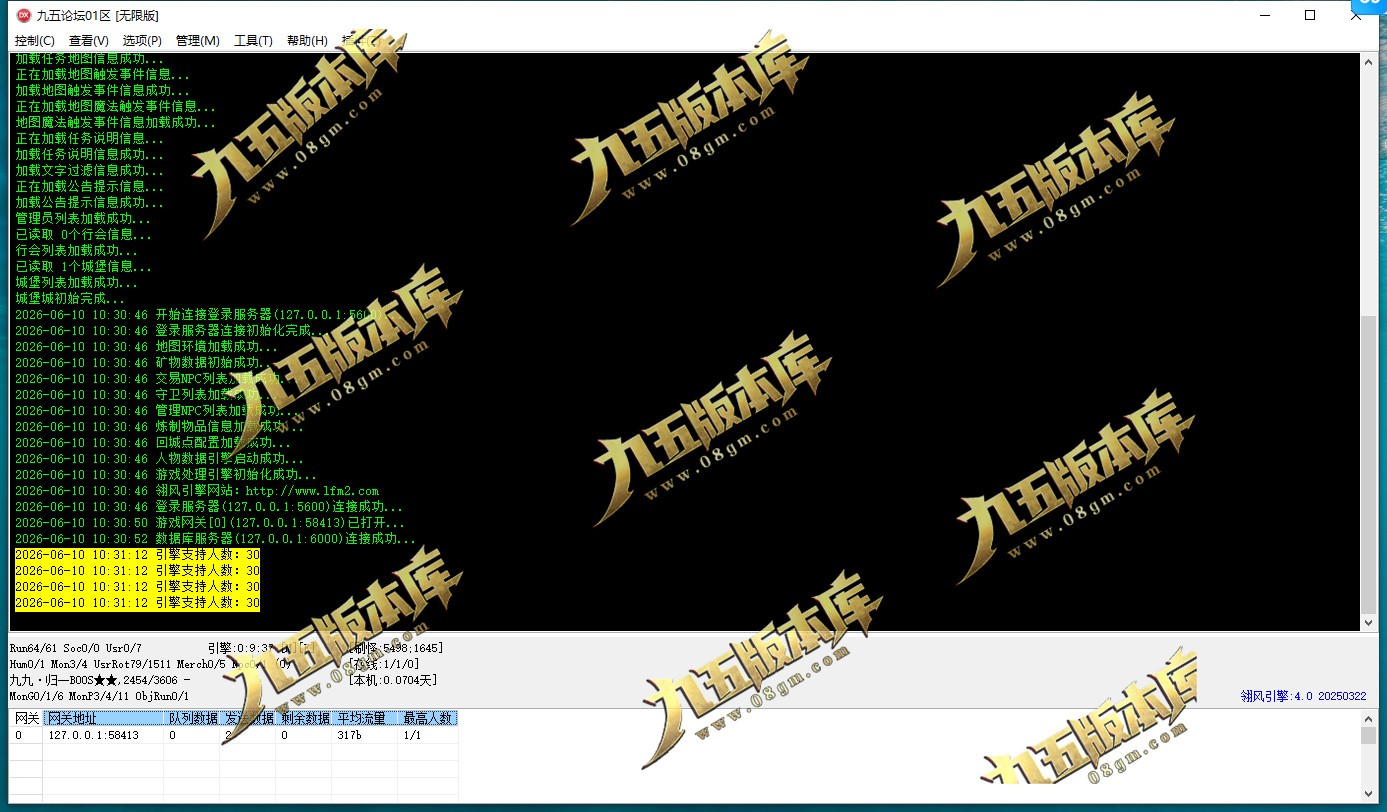
Task: Click the MonG0/1/6 MonP3/4/11 ObjRun0/1 line
Action: coord(99,696)
